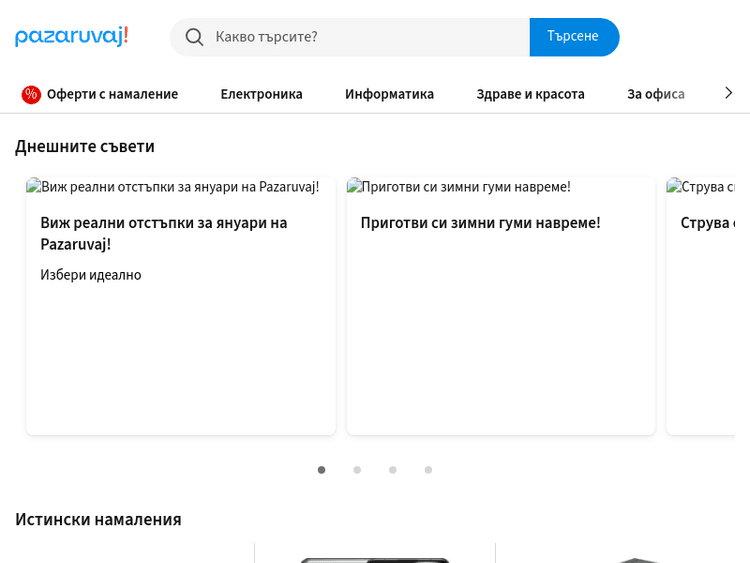750x563 pixels.
Task: Select the first carousel dot
Action: point(322,470)
